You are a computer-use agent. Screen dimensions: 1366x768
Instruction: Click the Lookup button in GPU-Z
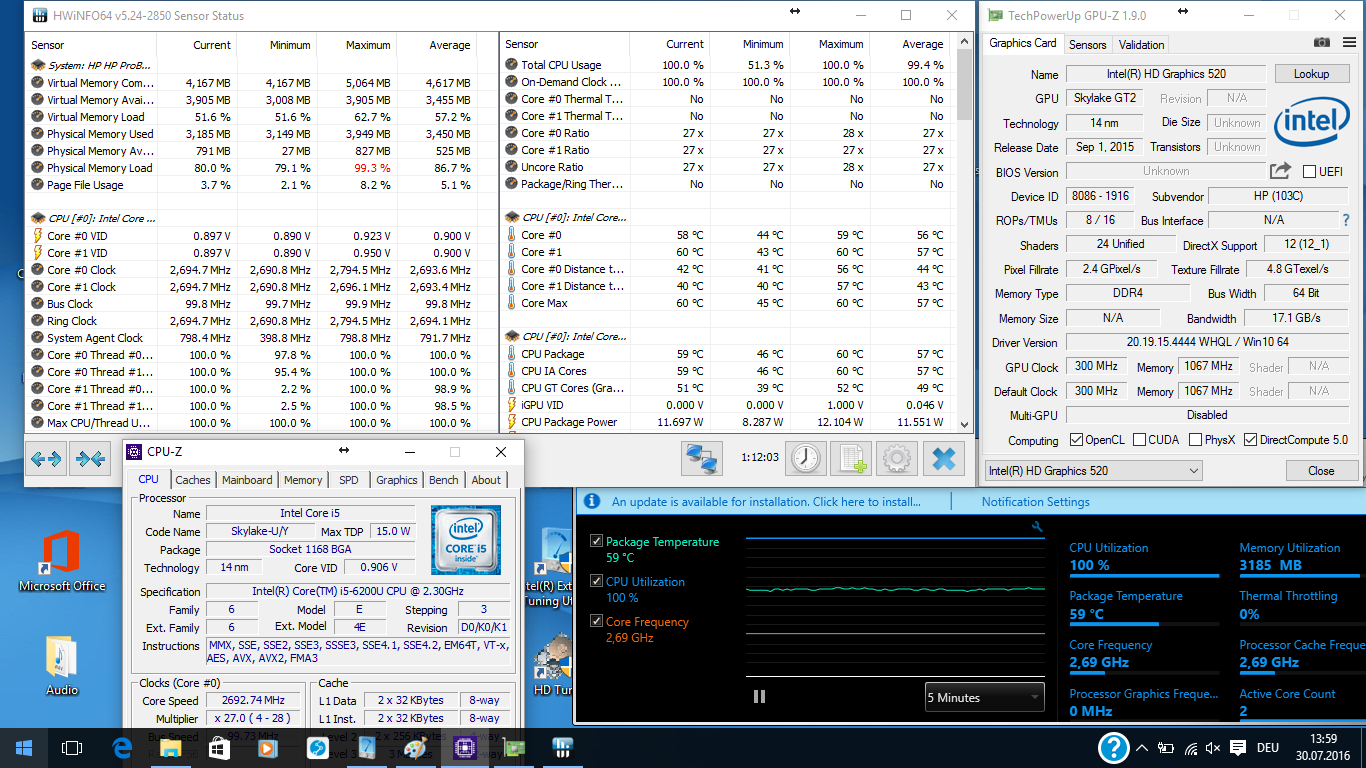[x=1311, y=74]
